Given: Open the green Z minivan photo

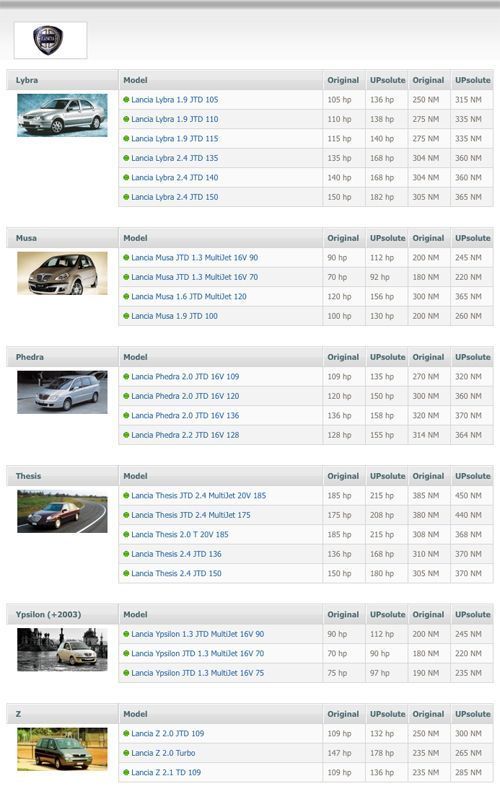Looking at the screenshot, I should click(62, 749).
